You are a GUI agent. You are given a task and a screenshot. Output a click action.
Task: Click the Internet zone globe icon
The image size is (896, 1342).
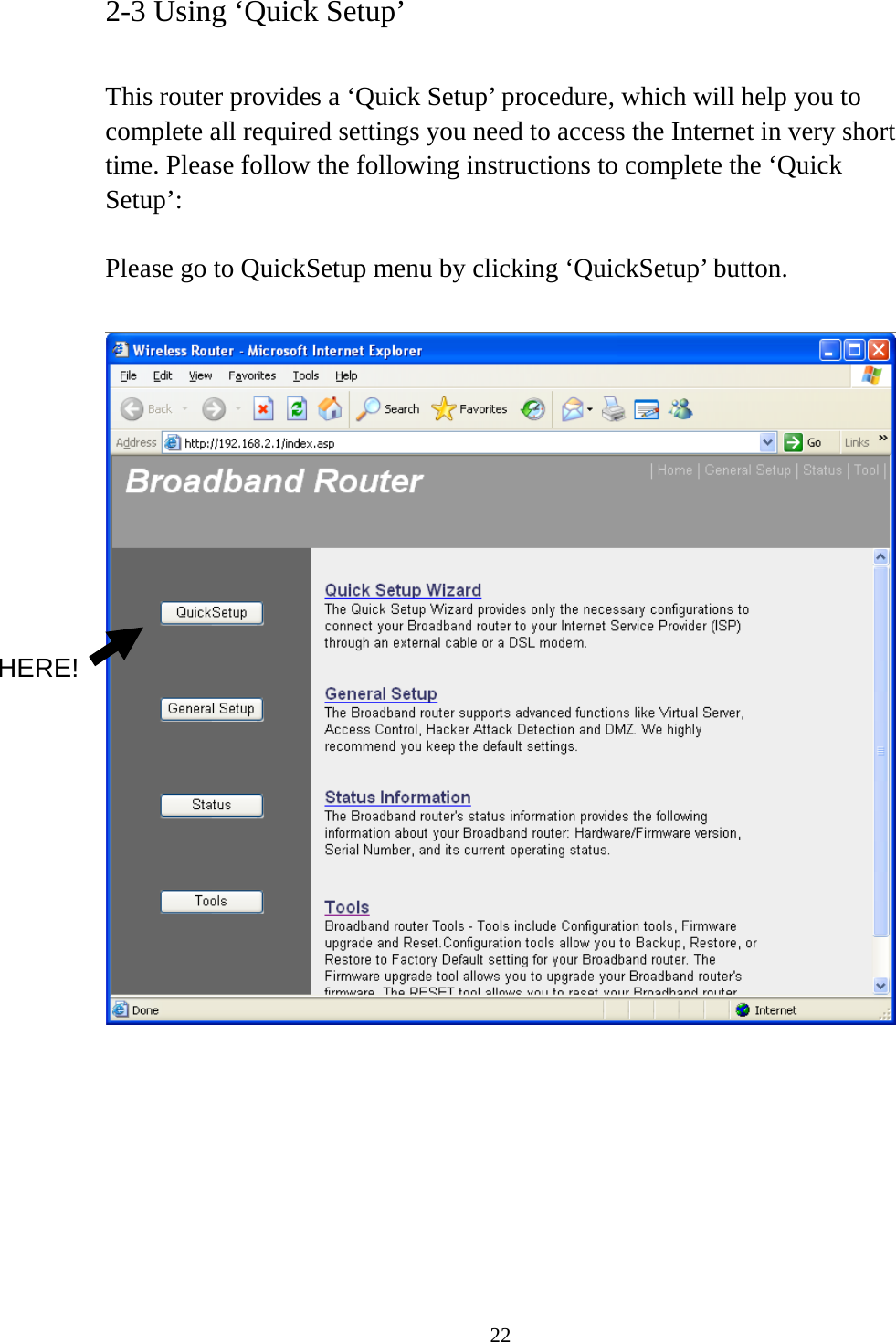(743, 1009)
